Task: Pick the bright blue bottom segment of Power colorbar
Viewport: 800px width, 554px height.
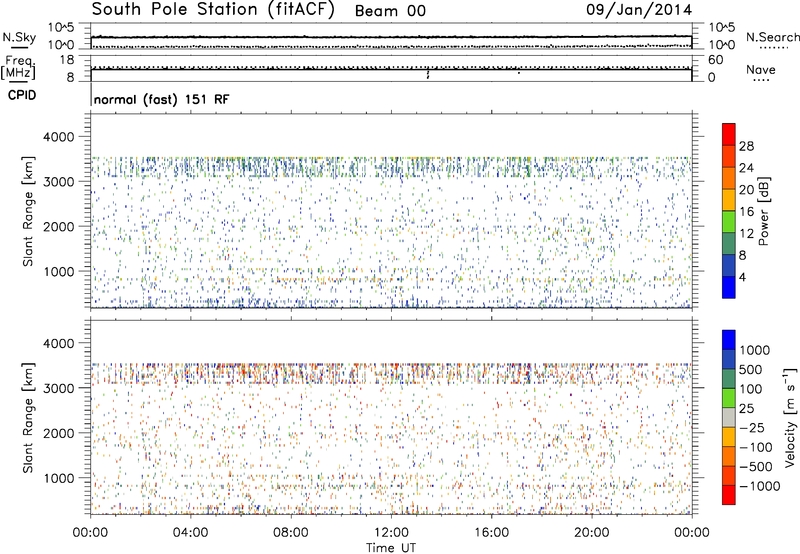Action: (x=729, y=287)
